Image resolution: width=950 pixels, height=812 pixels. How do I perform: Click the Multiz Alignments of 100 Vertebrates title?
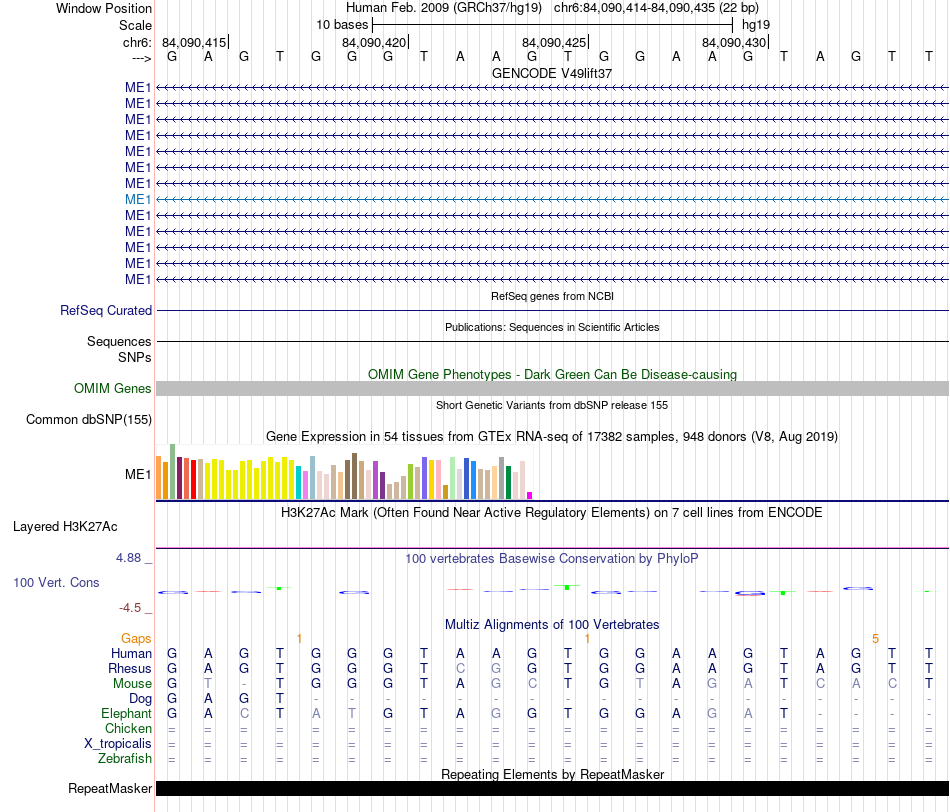552,624
